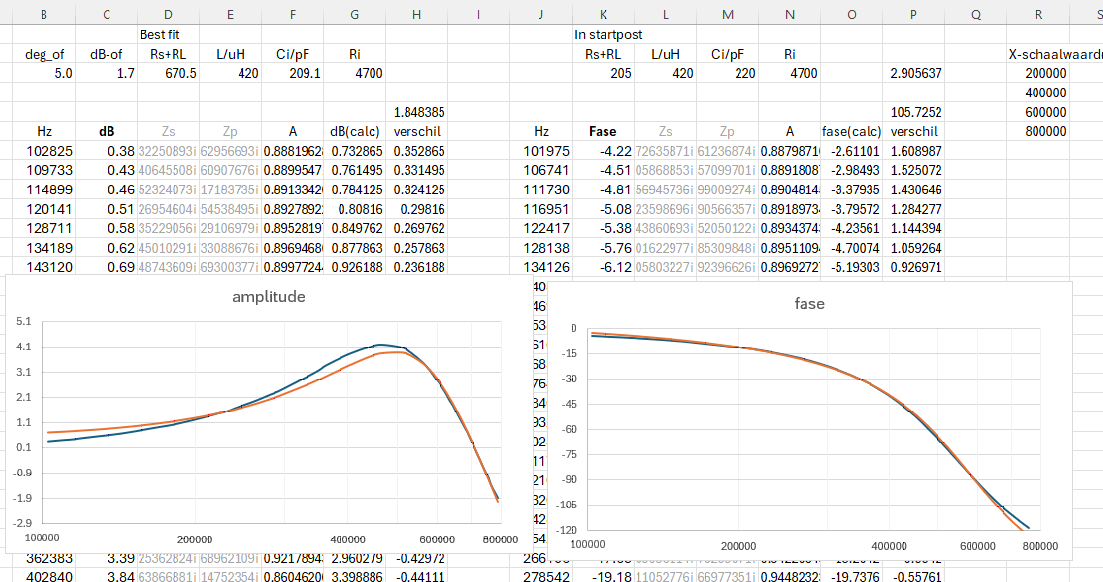Select the 600000 cell in column R
Image resolution: width=1103 pixels, height=582 pixels.
[1038, 112]
